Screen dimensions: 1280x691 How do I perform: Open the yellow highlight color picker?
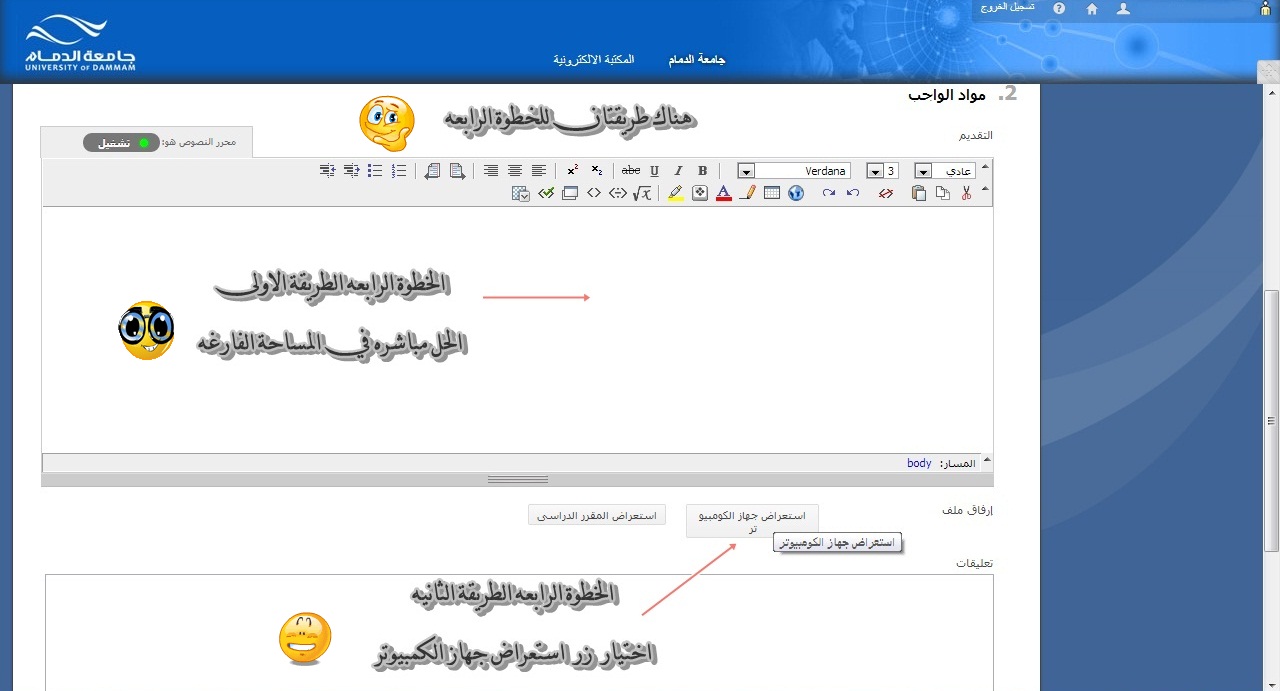(675, 193)
